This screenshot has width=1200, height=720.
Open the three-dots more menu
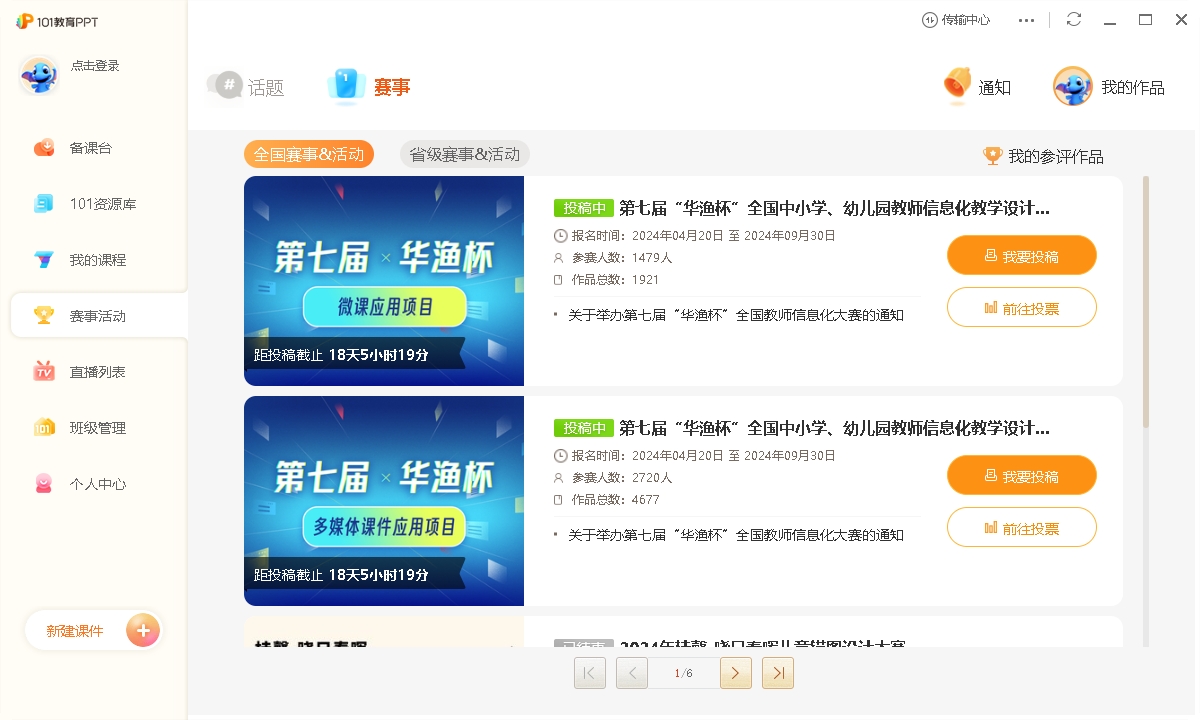point(1027,20)
